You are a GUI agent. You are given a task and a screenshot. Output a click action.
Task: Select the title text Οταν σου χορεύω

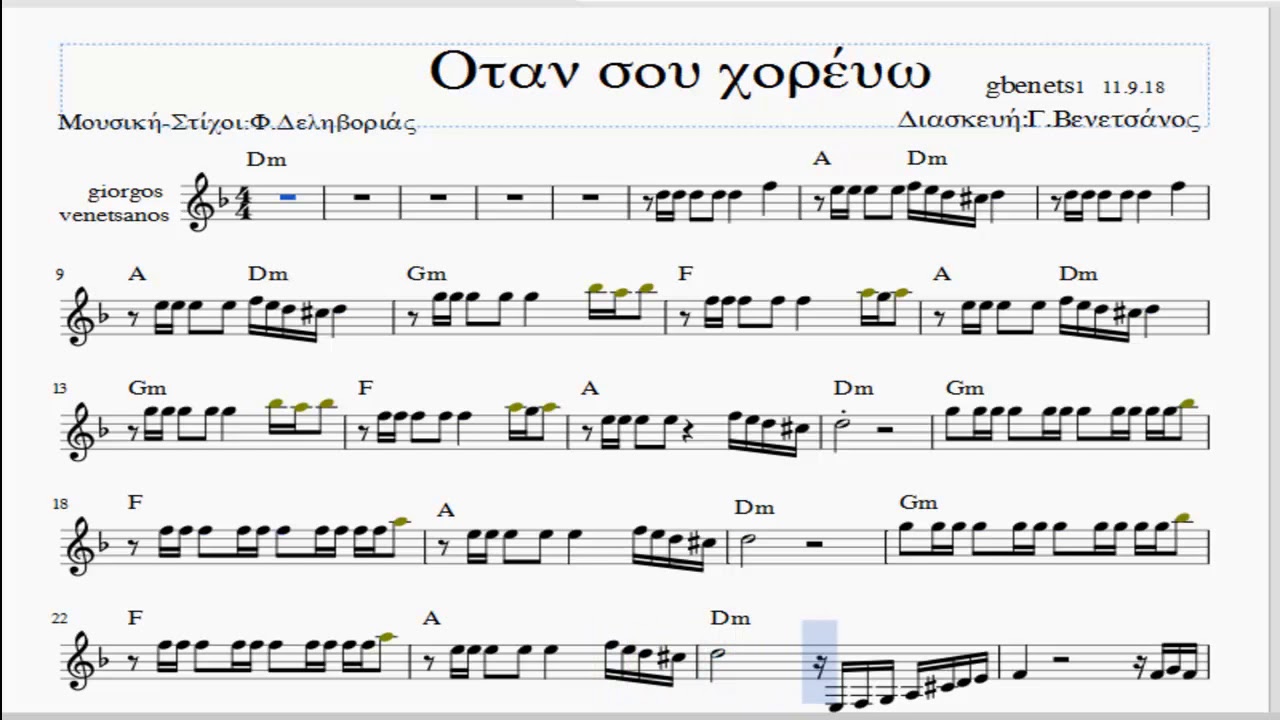tap(680, 73)
